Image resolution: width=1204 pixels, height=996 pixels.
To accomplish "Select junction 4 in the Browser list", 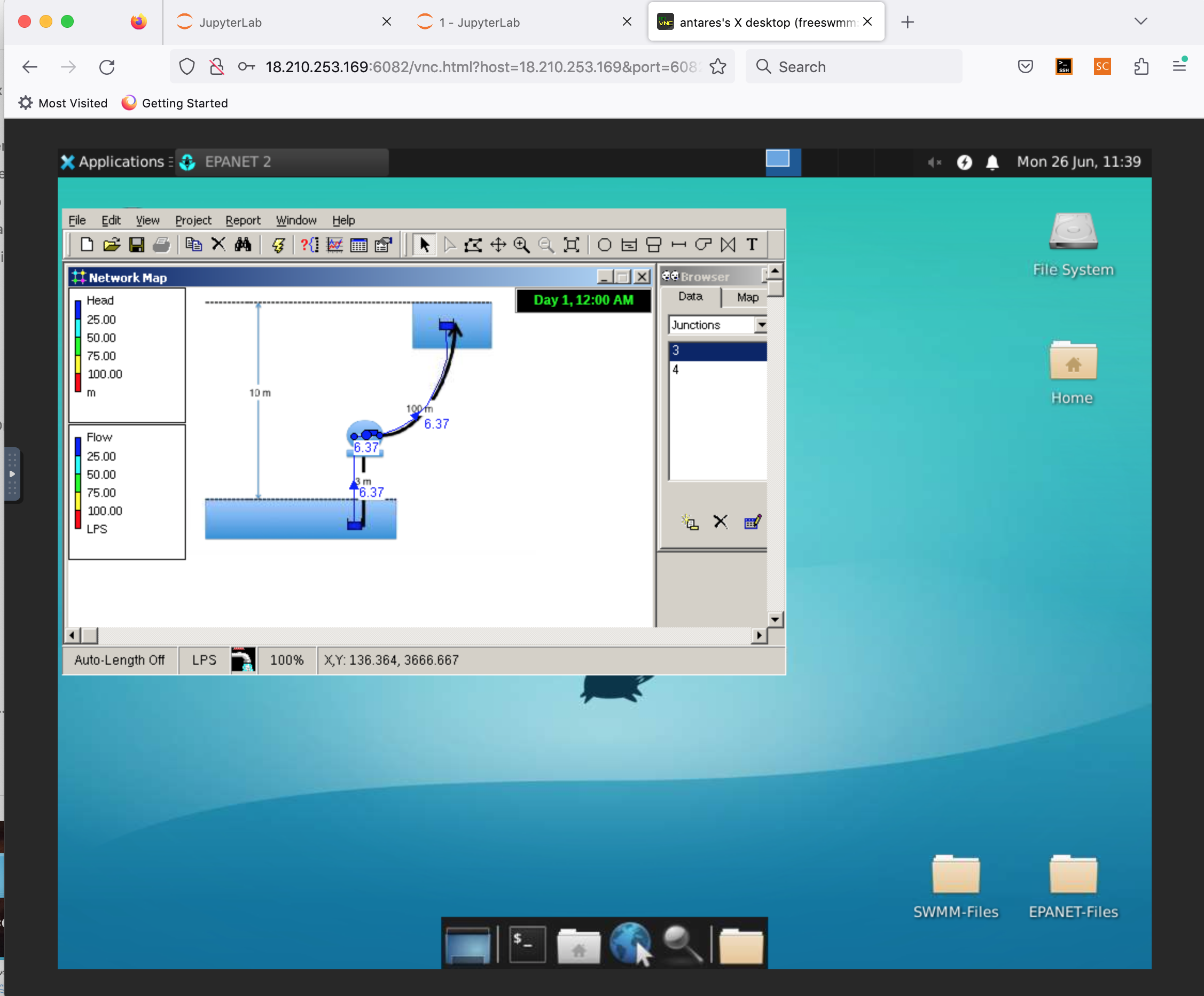I will [x=718, y=369].
